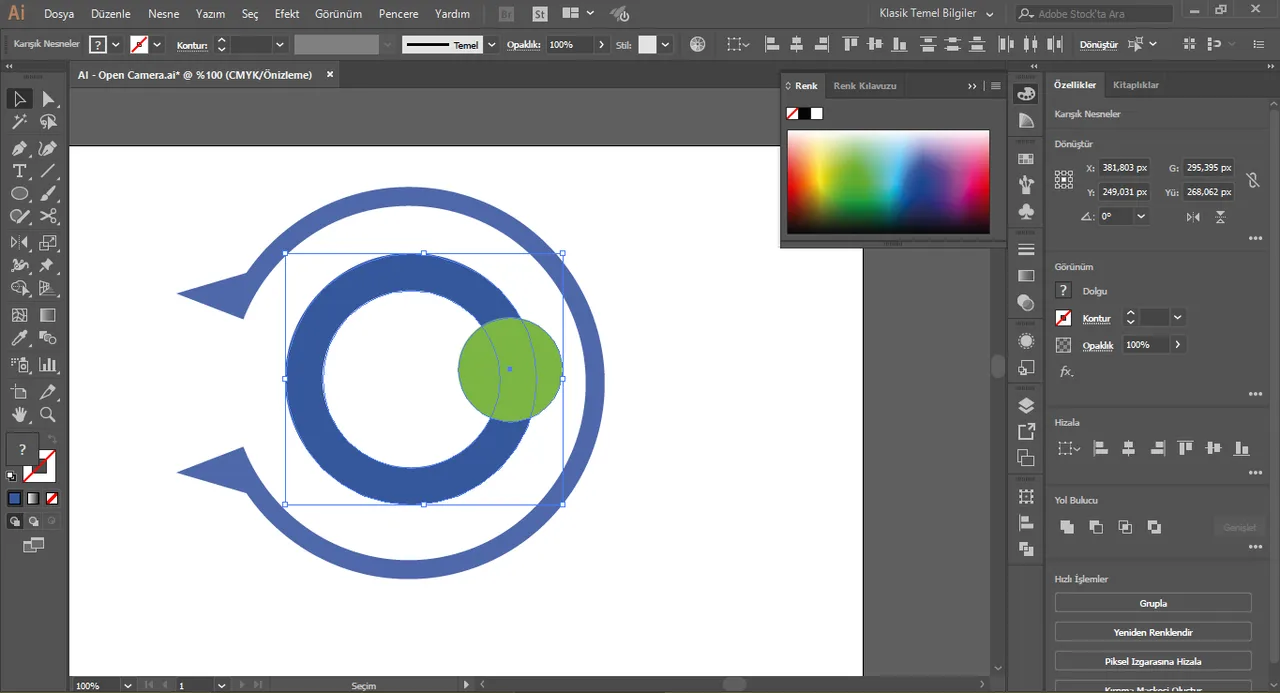Select the Ellipse shape tool
The image size is (1280, 693).
pyautogui.click(x=19, y=194)
